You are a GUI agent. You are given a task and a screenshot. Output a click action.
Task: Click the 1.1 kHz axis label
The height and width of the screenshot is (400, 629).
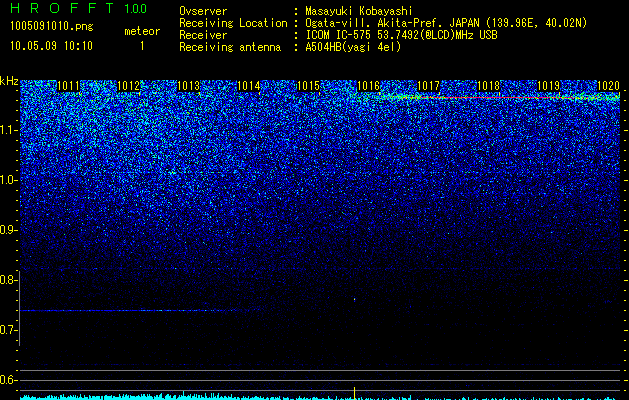(x=8, y=130)
